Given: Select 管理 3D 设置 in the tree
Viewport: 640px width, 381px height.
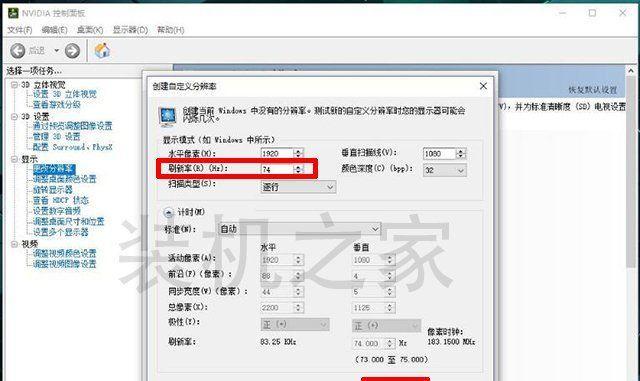Looking at the screenshot, I should [56, 136].
